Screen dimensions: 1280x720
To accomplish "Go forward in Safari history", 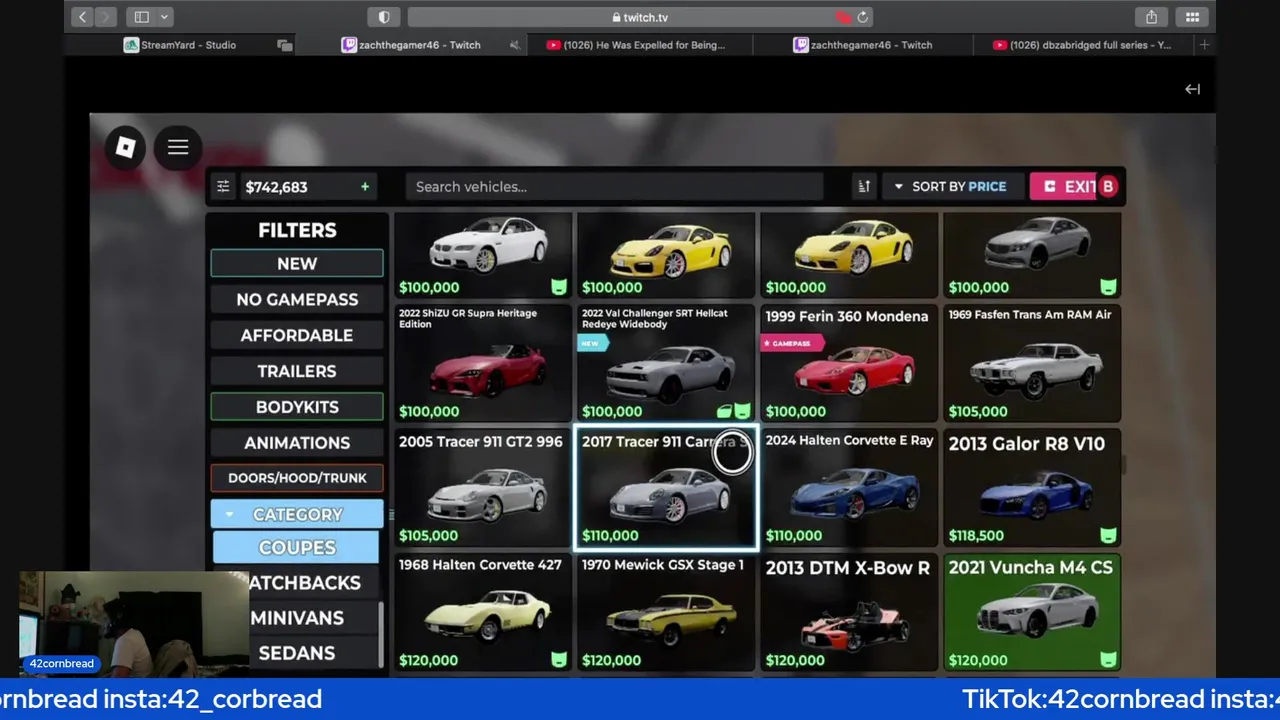I will [106, 17].
